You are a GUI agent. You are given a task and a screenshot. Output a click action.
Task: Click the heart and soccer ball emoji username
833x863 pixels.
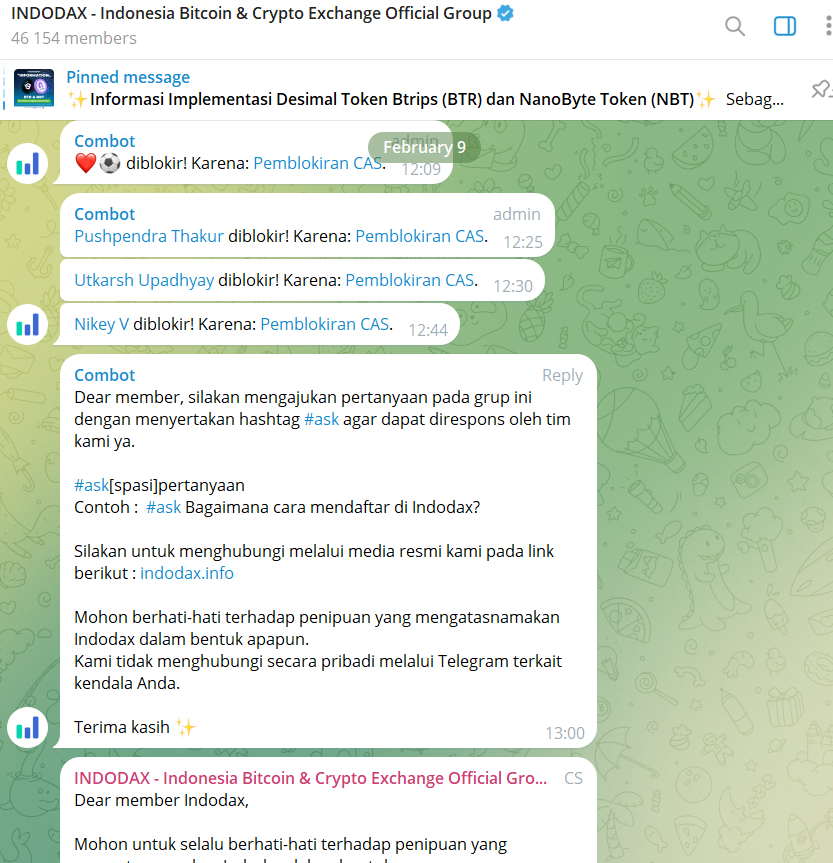tap(97, 163)
